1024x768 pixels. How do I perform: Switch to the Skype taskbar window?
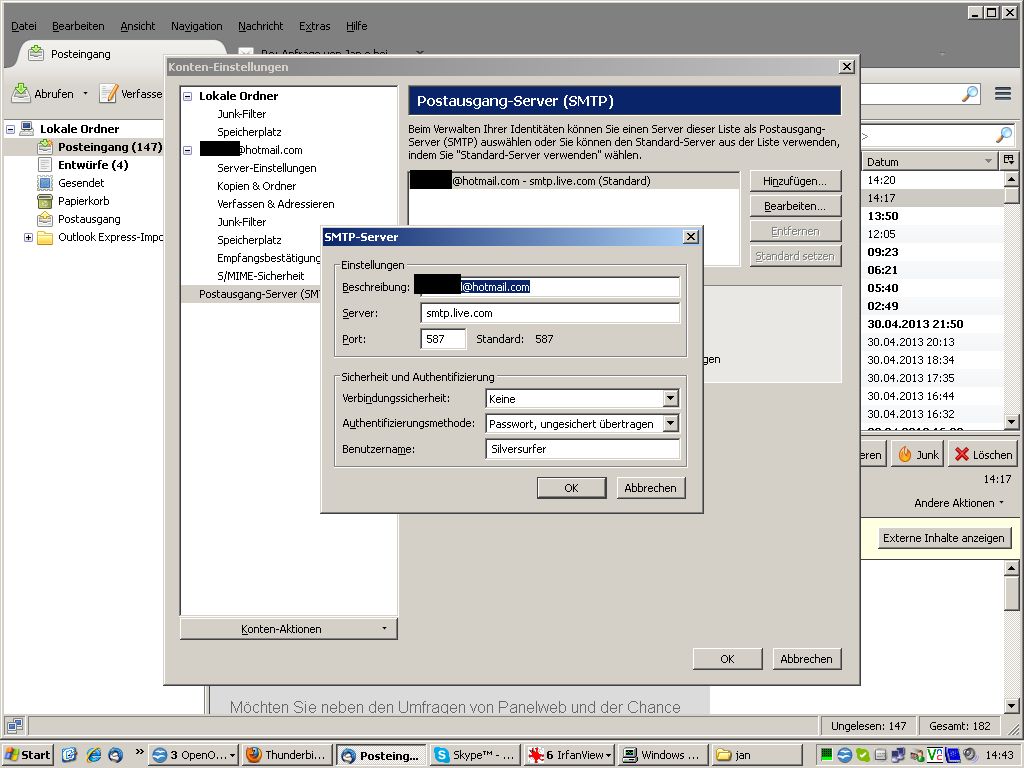coord(477,755)
